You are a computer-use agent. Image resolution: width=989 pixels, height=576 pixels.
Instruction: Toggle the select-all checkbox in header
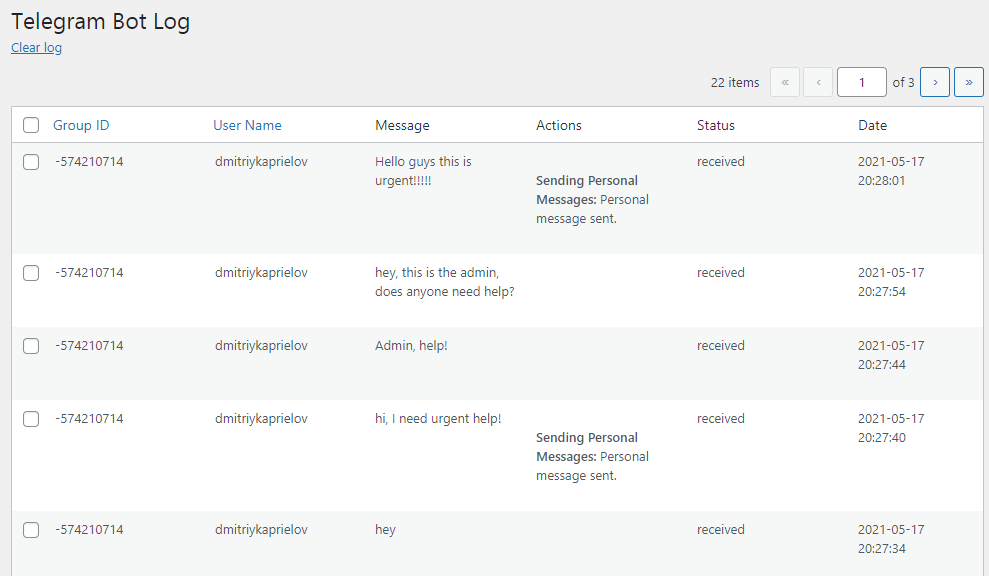[31, 125]
